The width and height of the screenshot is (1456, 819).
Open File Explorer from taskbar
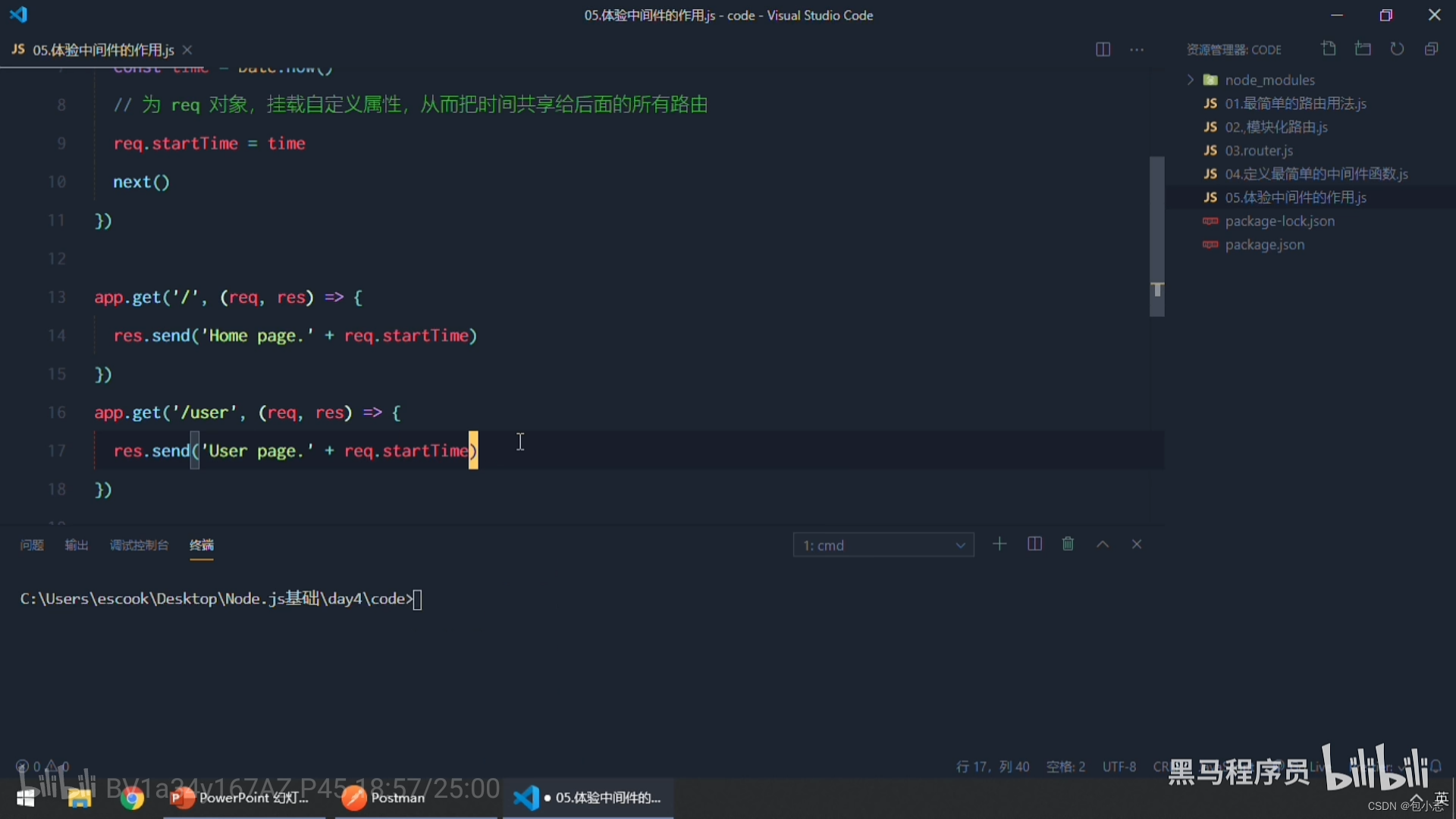pos(80,799)
